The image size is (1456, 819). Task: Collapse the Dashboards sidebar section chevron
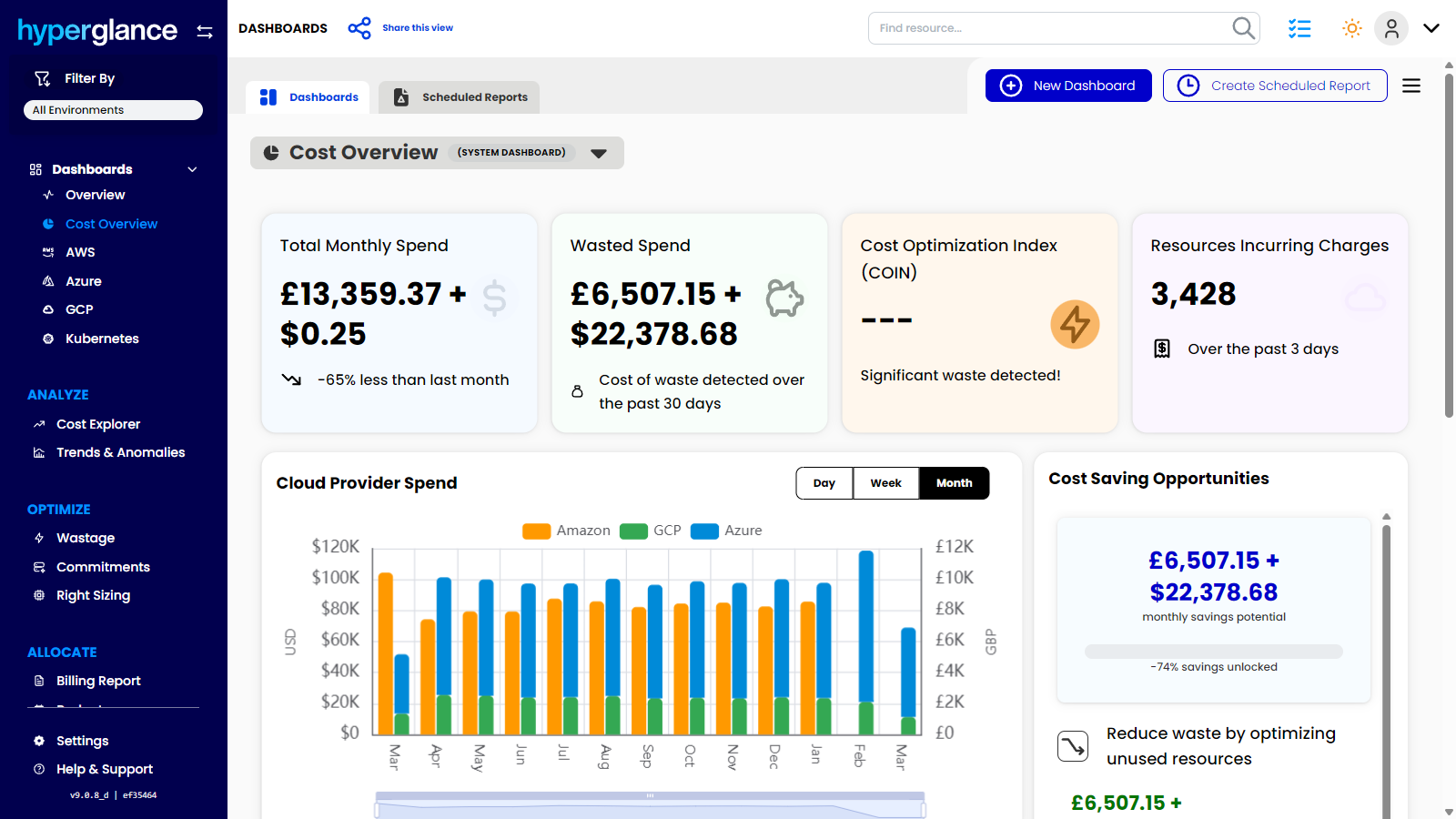pos(192,169)
